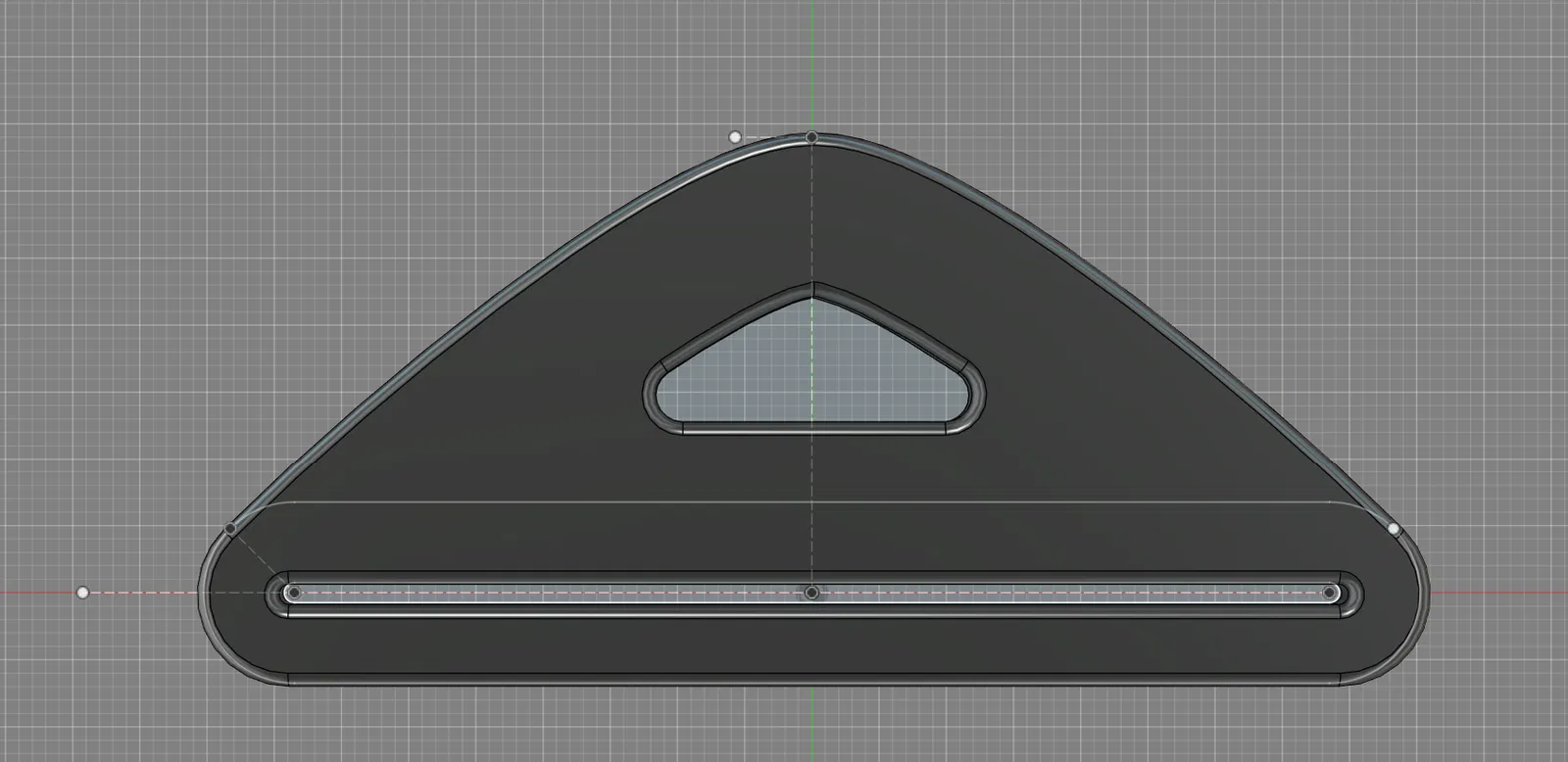The image size is (1568, 762).
Task: Select the sketch point on the lower-left outer edge
Action: click(231, 529)
